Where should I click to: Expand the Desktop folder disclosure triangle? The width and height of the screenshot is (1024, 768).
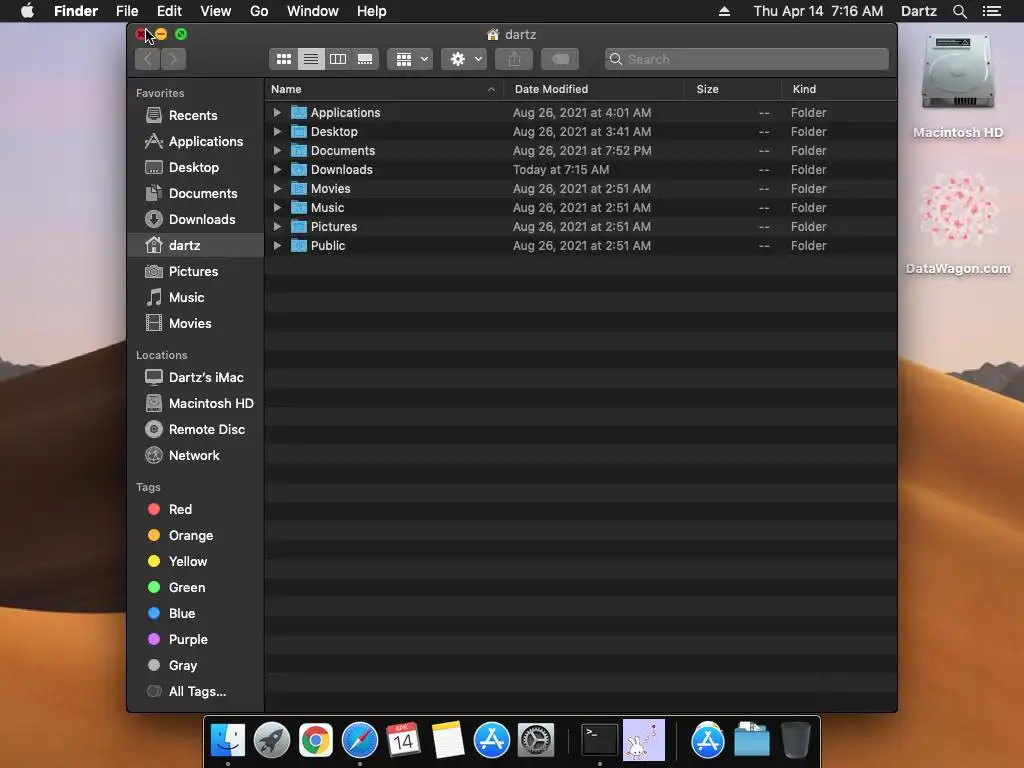point(277,131)
